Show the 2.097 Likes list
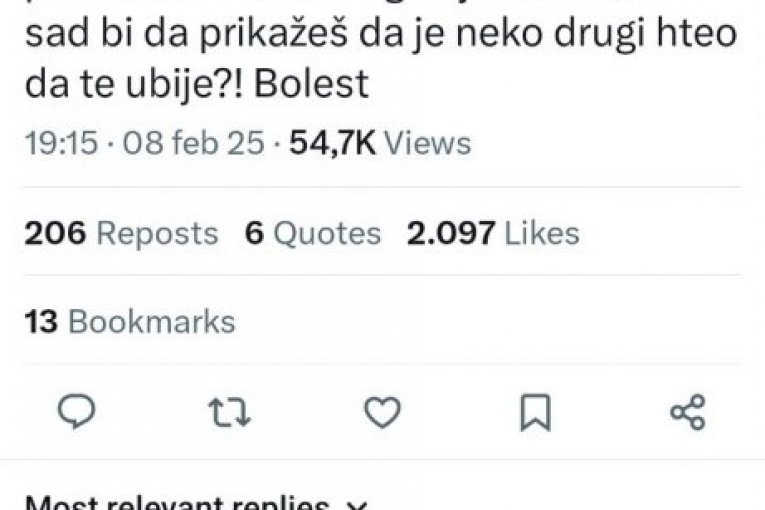 pyautogui.click(x=493, y=233)
